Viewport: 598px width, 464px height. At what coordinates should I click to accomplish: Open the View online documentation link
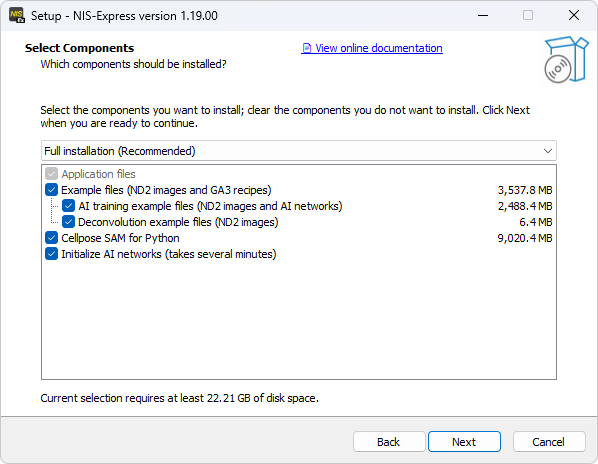(372, 48)
